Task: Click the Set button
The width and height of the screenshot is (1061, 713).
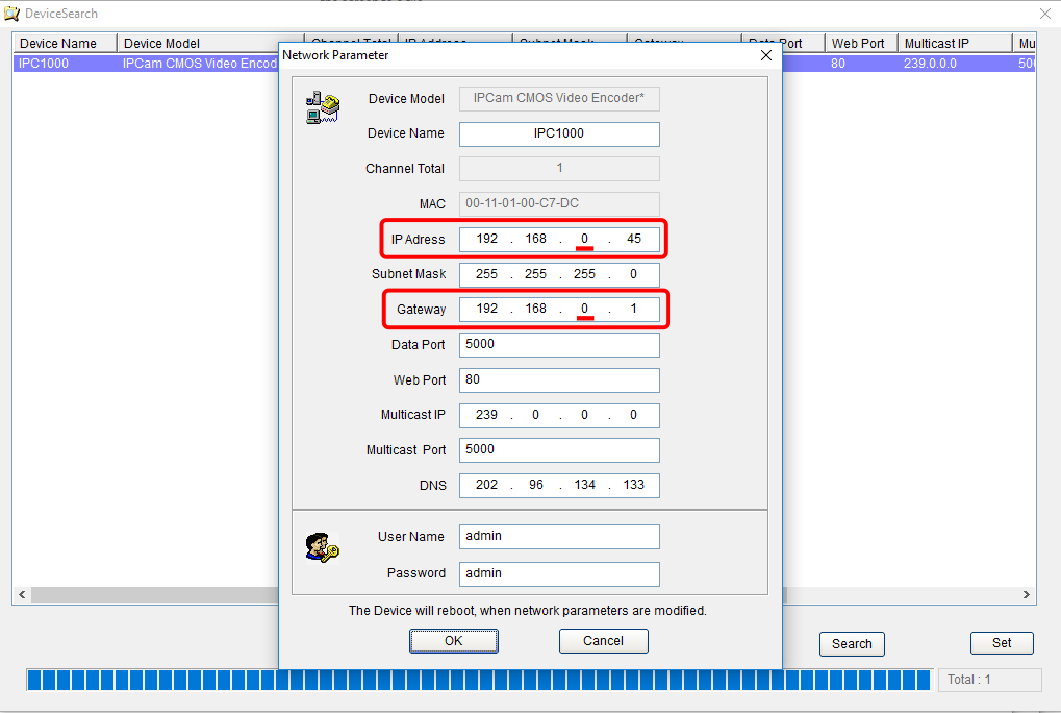Action: pos(1001,643)
